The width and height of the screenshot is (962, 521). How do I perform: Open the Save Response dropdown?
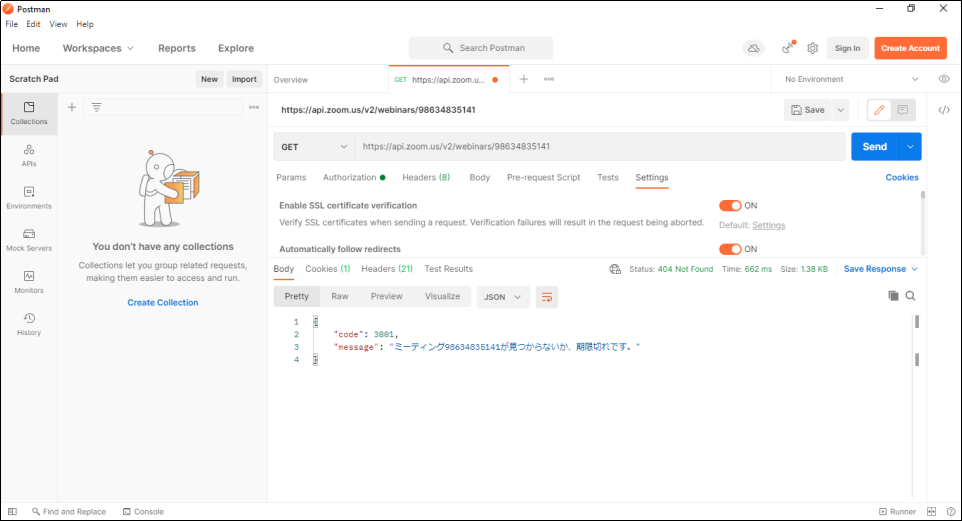tap(880, 269)
